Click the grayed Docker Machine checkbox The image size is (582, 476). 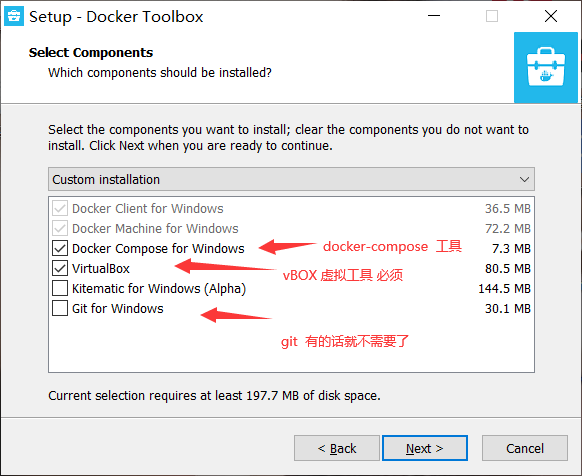pos(60,228)
